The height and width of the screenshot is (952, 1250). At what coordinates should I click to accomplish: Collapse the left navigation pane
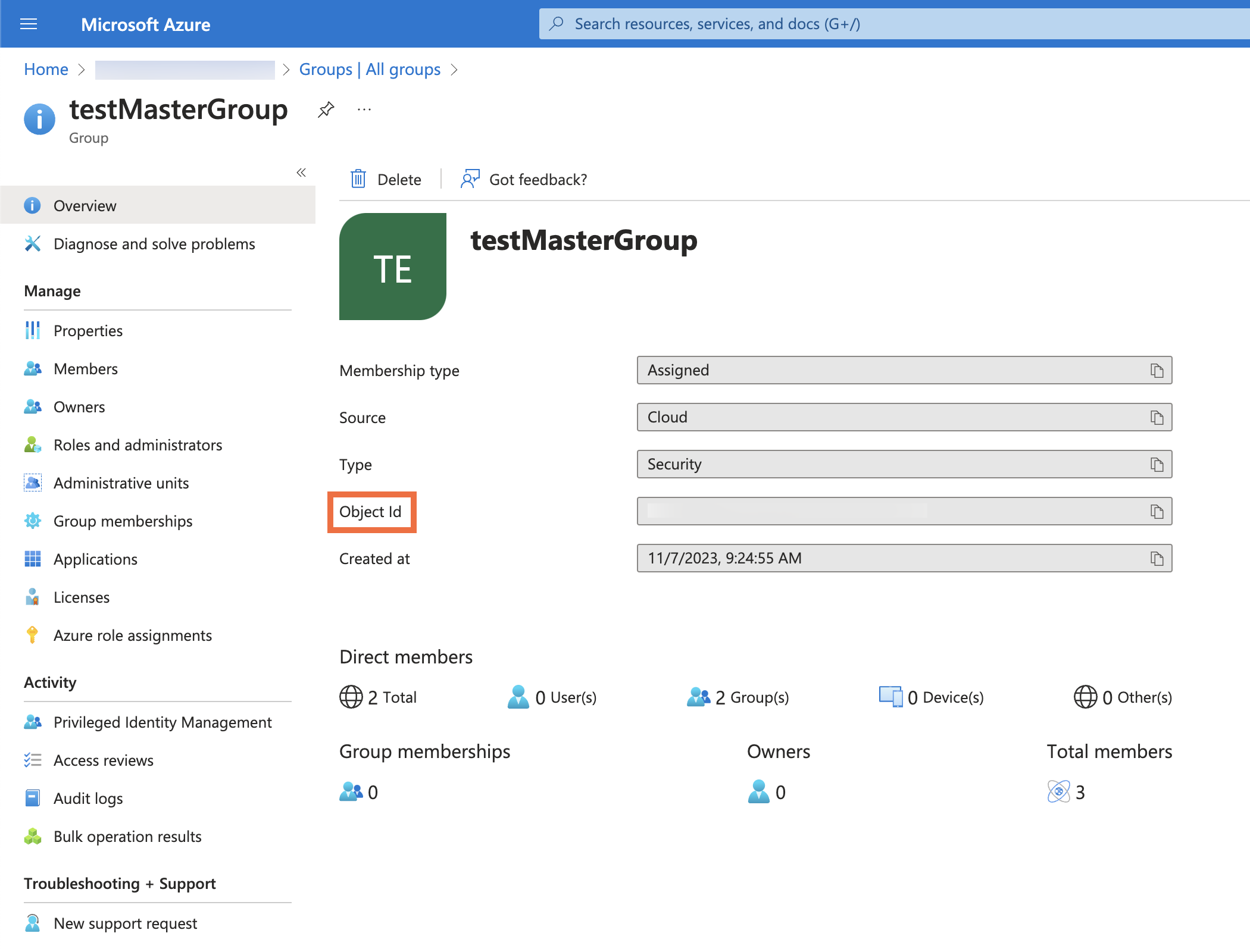[301, 173]
